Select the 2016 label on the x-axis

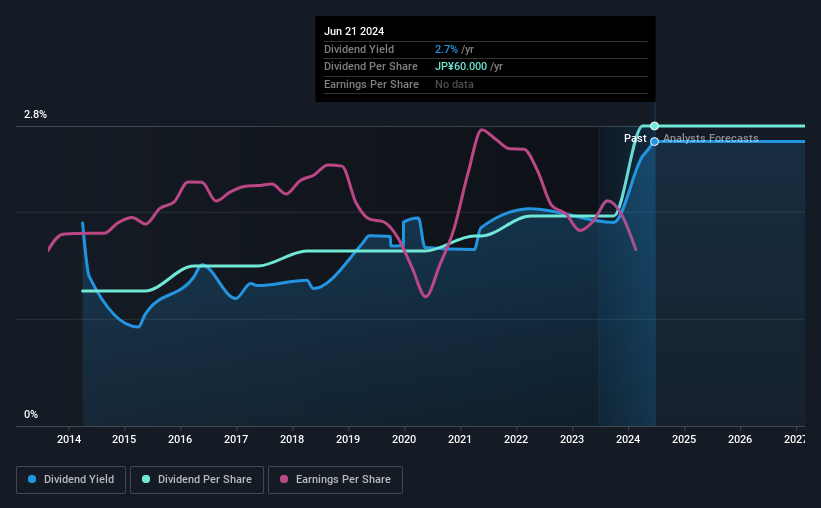180,439
